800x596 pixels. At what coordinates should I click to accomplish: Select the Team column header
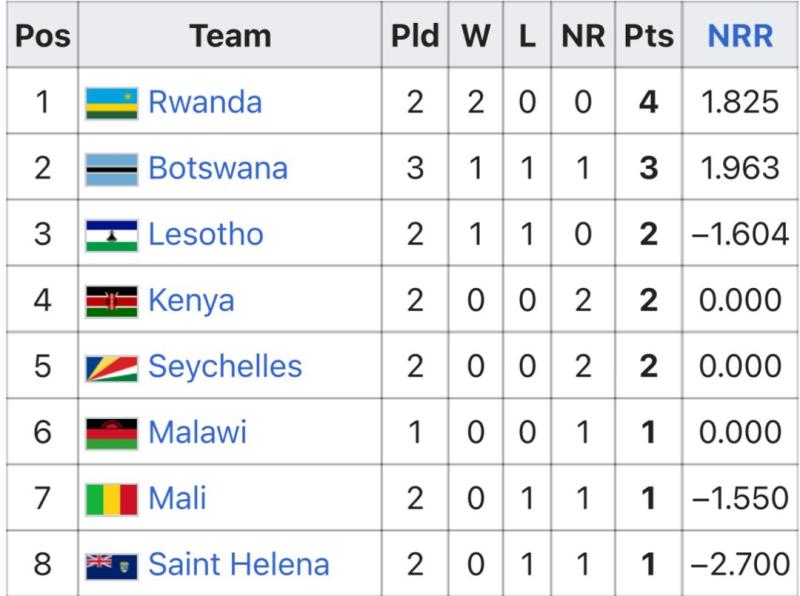[x=230, y=36]
